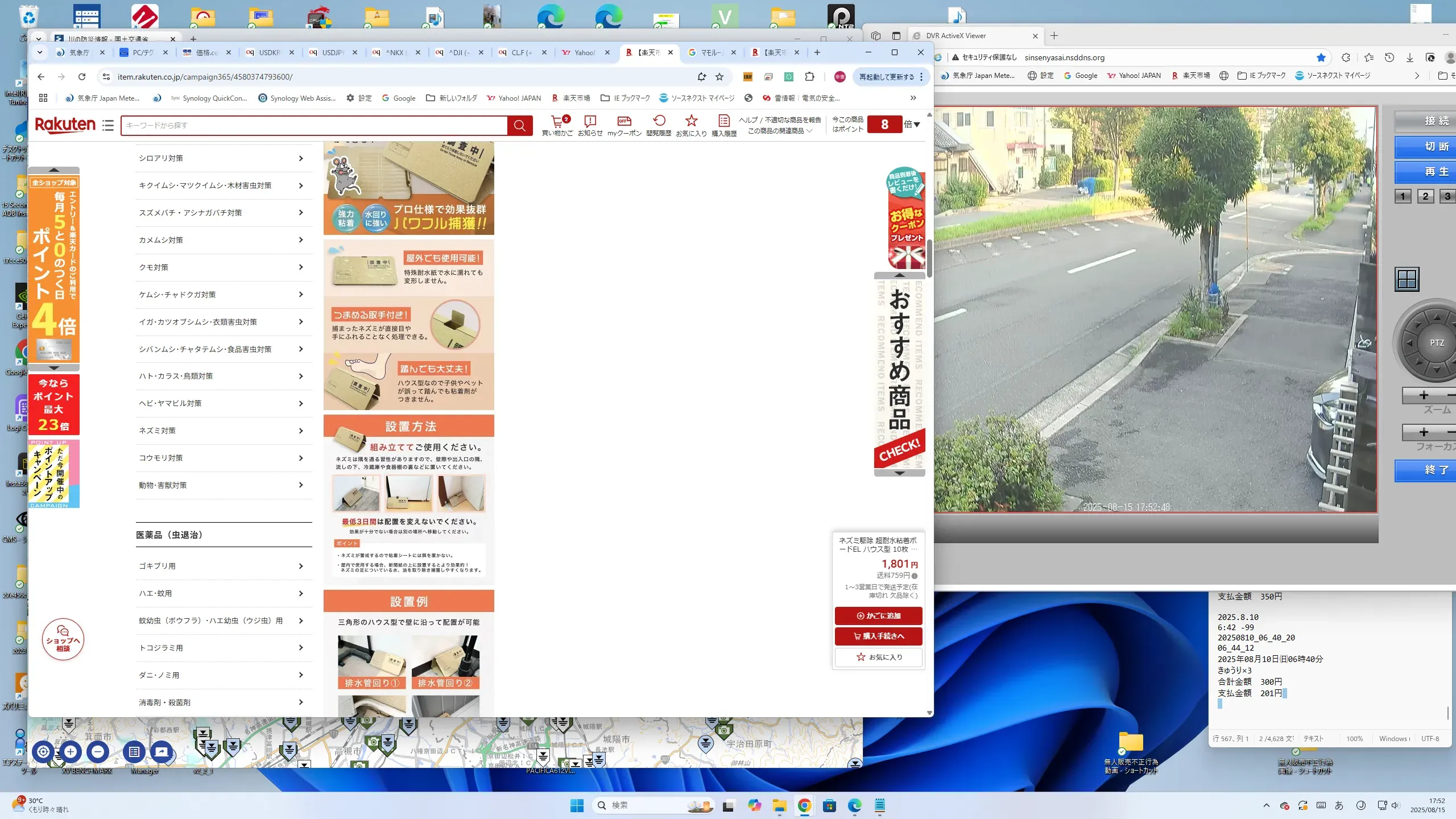Click the かごに追加 button
Viewport: 1456px width, 819px height.
tap(878, 615)
